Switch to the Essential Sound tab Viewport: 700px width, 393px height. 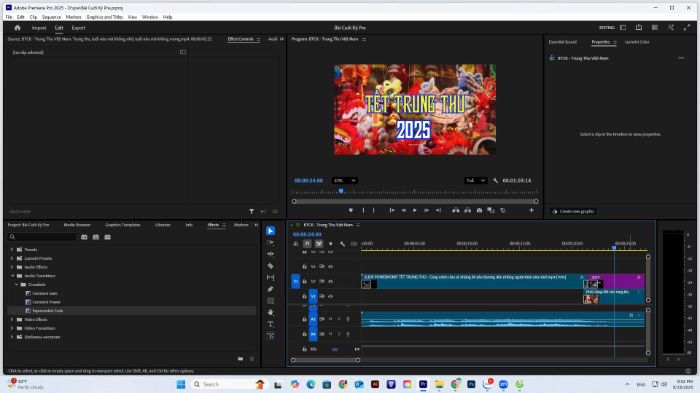click(562, 42)
